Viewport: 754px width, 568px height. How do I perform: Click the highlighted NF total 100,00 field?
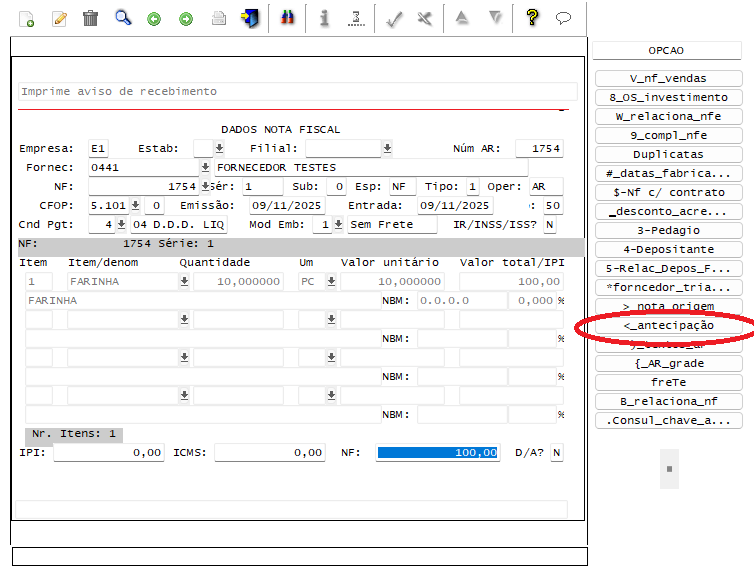coord(438,453)
